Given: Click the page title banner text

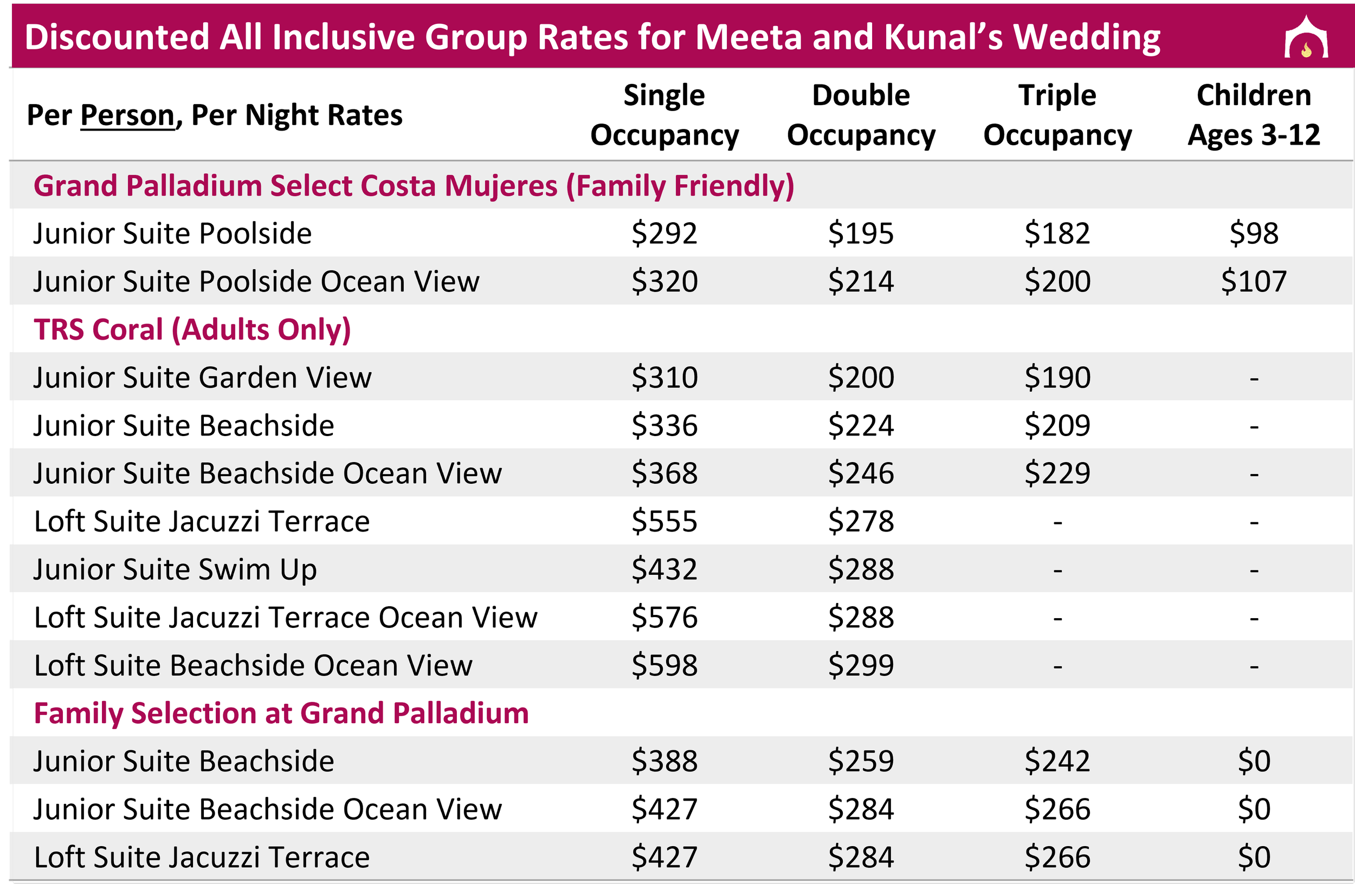Looking at the screenshot, I should tap(592, 37).
